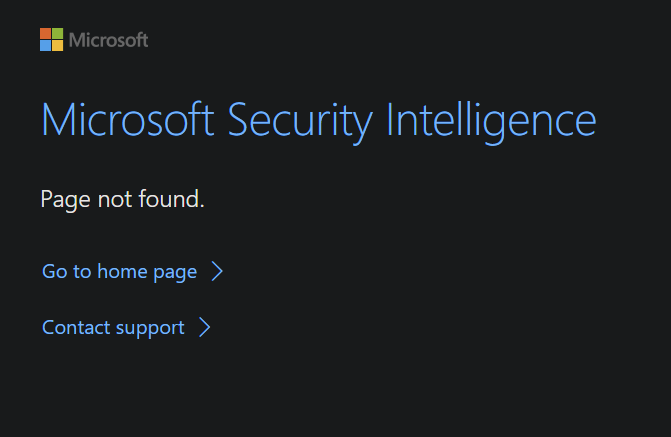
Task: Click the word Page in the error message
Action: point(64,200)
